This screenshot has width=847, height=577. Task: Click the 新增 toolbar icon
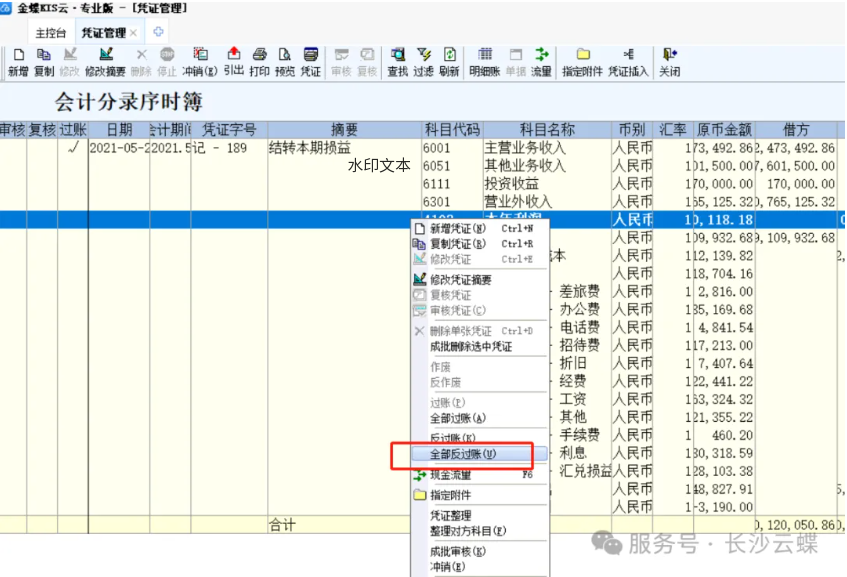18,61
